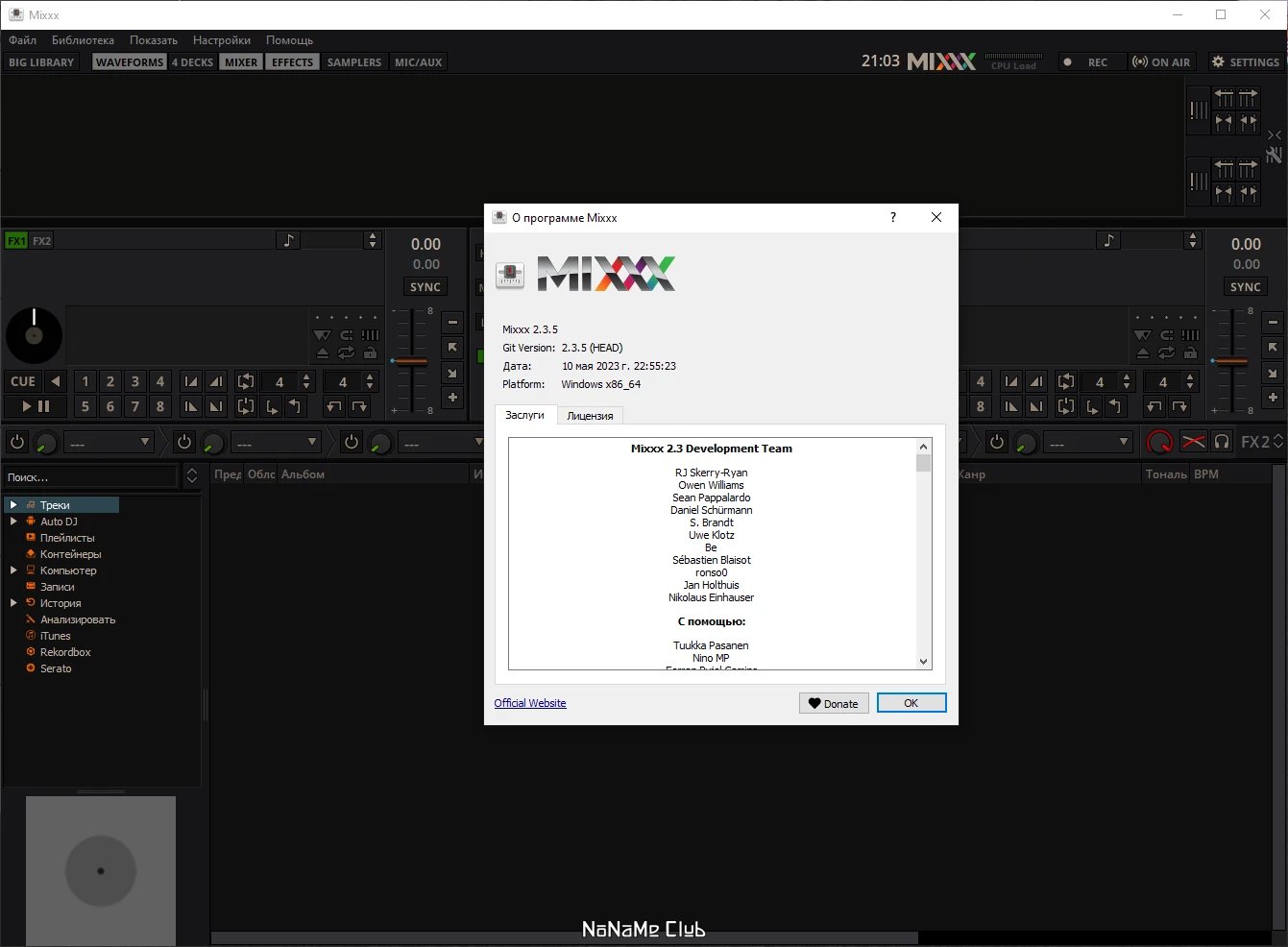Expand the FX2 unit chevron
Image resolution: width=1288 pixels, height=947 pixels.
coord(1278,442)
